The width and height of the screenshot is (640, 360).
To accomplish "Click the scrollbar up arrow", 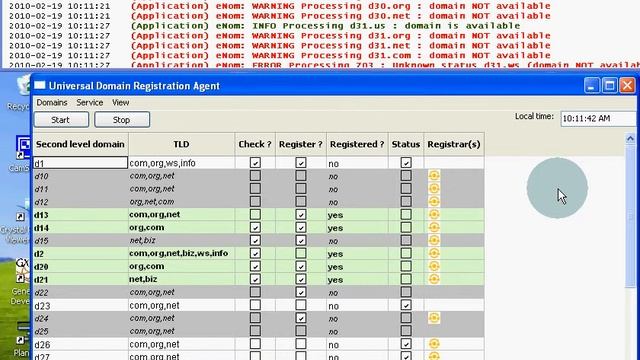I will click(x=630, y=139).
